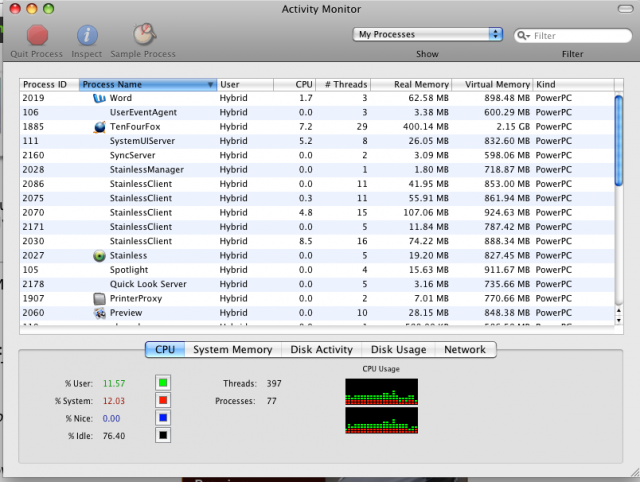Click the window resize grip corner
Screen dimensions: 640x482
point(635,473)
